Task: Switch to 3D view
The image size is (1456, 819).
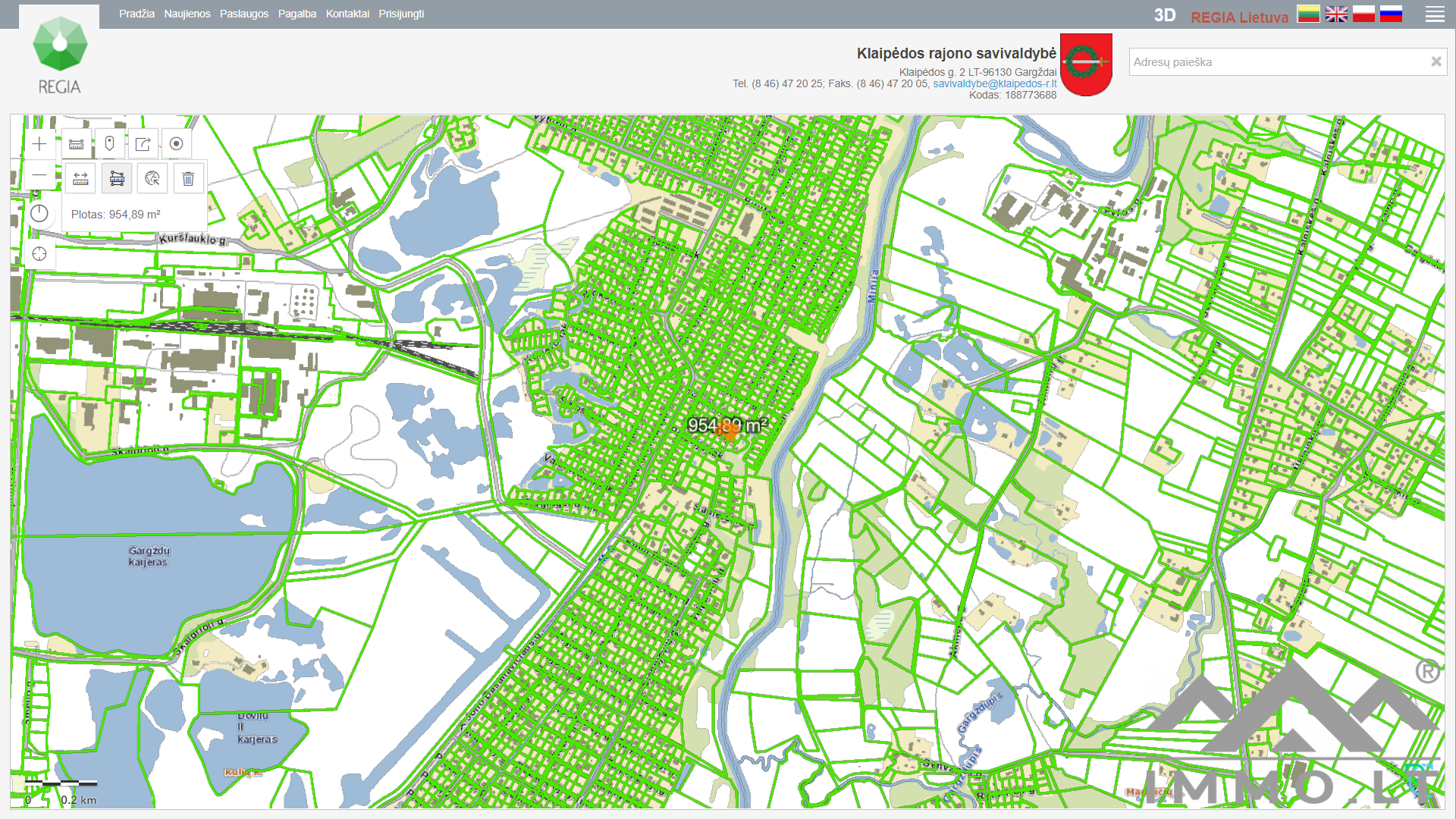Action: 1165,15
